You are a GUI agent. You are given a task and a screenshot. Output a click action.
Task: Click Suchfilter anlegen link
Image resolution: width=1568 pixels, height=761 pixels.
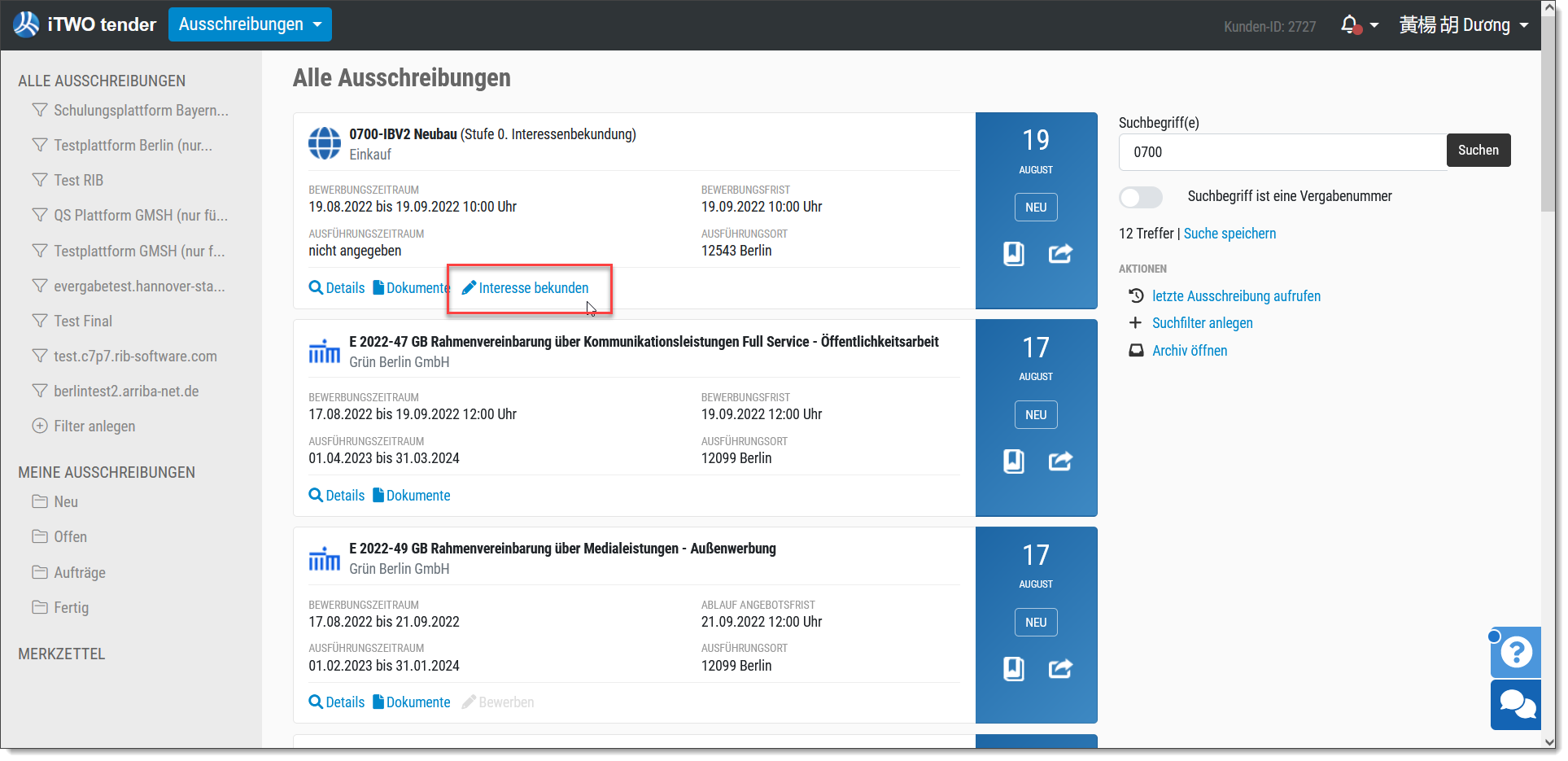pos(1202,323)
